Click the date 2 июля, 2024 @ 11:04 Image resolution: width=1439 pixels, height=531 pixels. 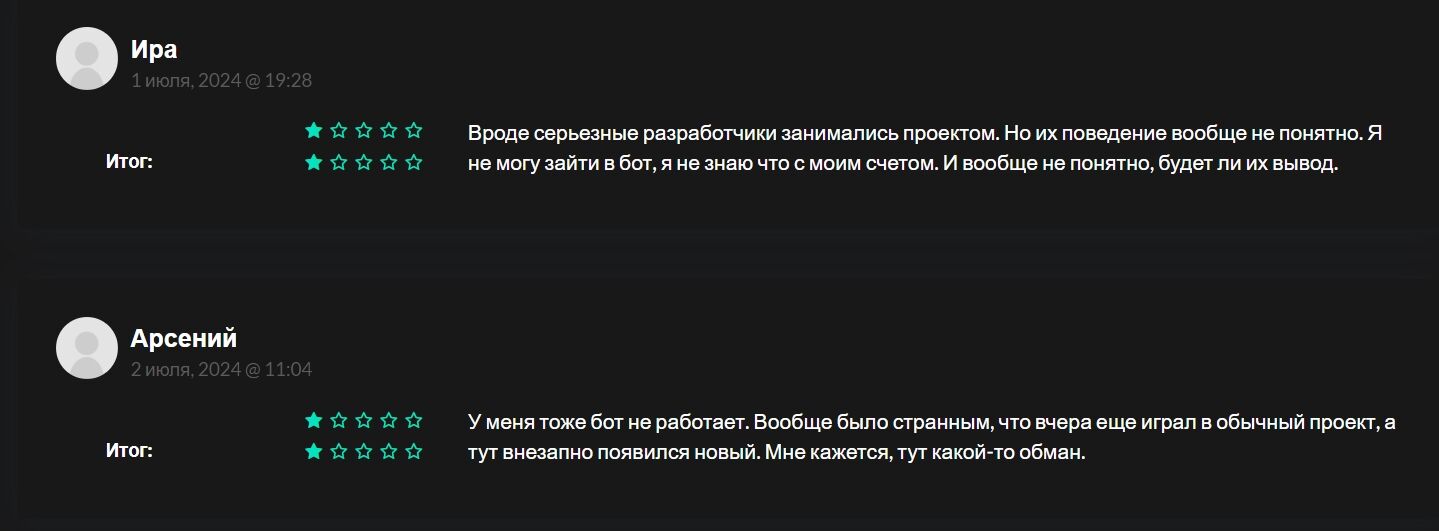click(x=221, y=370)
